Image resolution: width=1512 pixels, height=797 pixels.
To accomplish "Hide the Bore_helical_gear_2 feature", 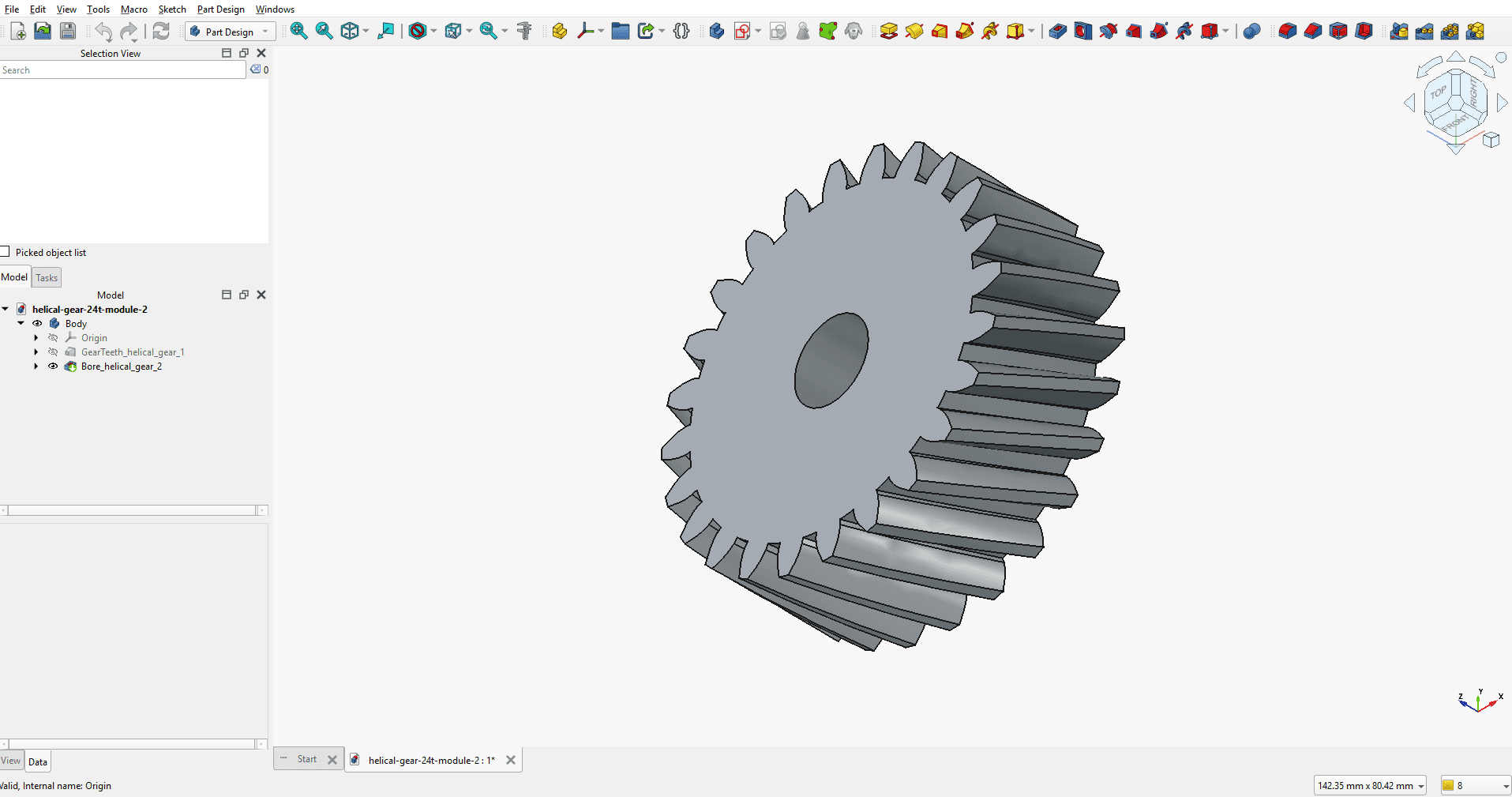I will 53,367.
